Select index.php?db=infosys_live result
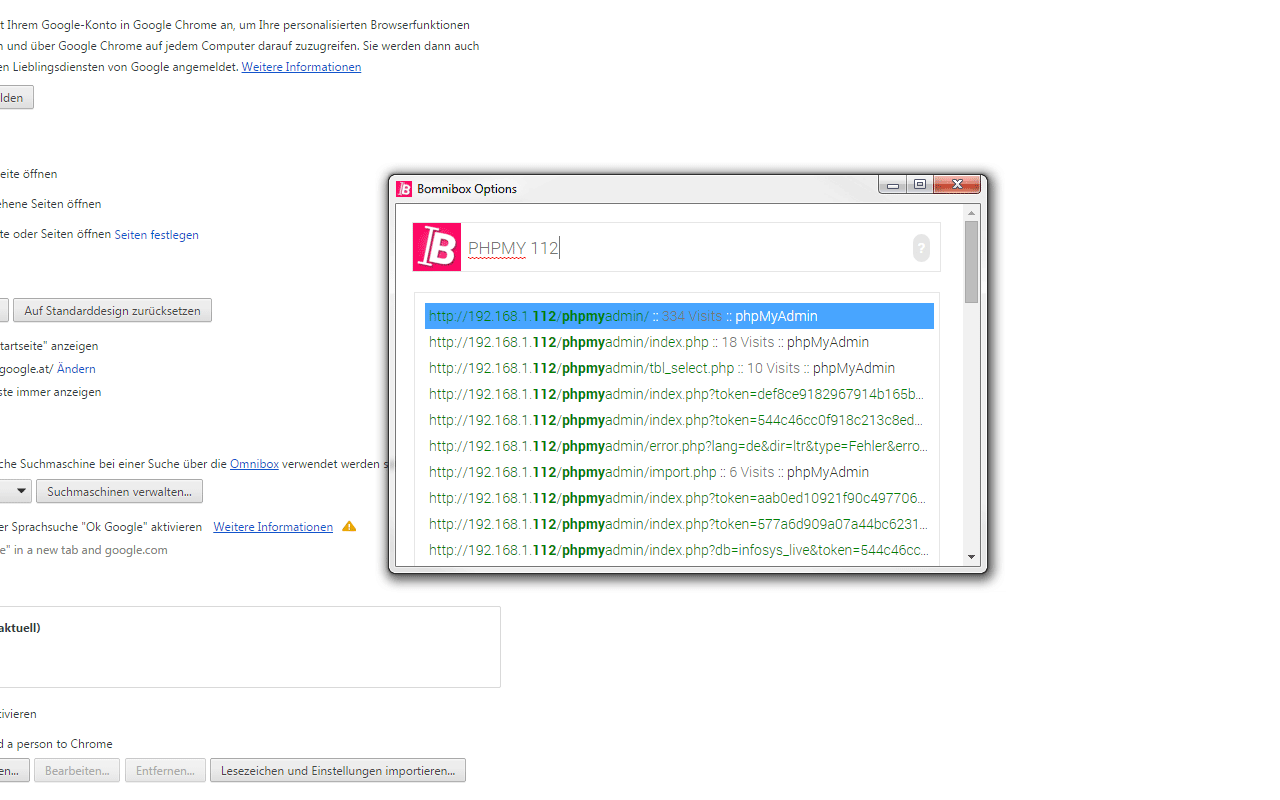 coord(679,550)
